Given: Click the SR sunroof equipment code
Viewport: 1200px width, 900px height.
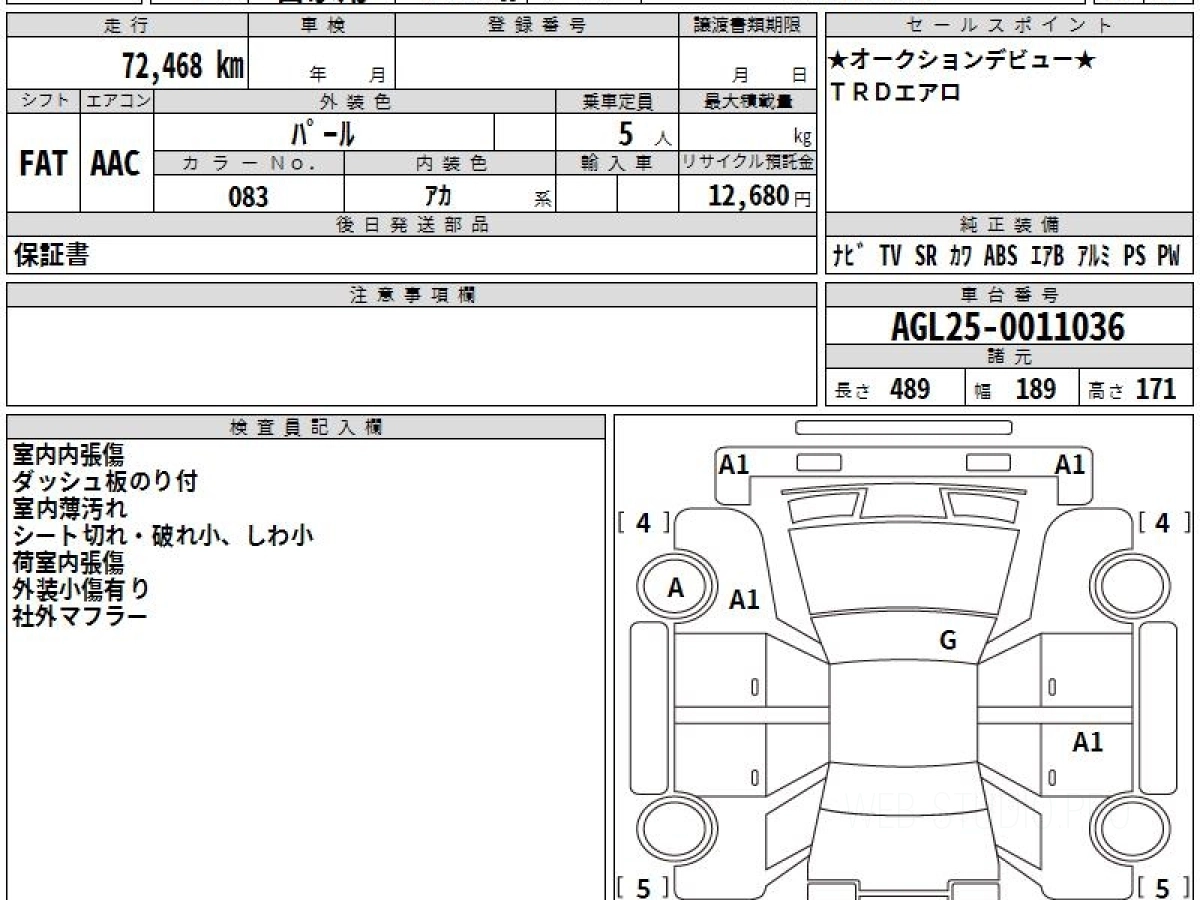Looking at the screenshot, I should click(926, 256).
